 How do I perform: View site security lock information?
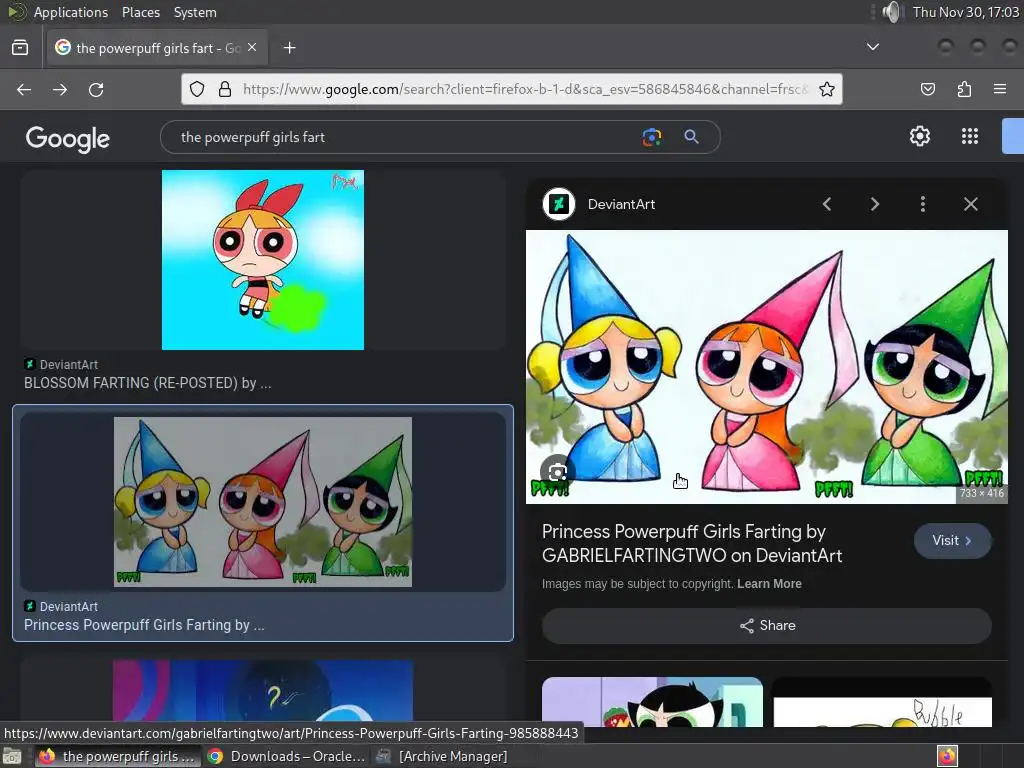point(225,89)
